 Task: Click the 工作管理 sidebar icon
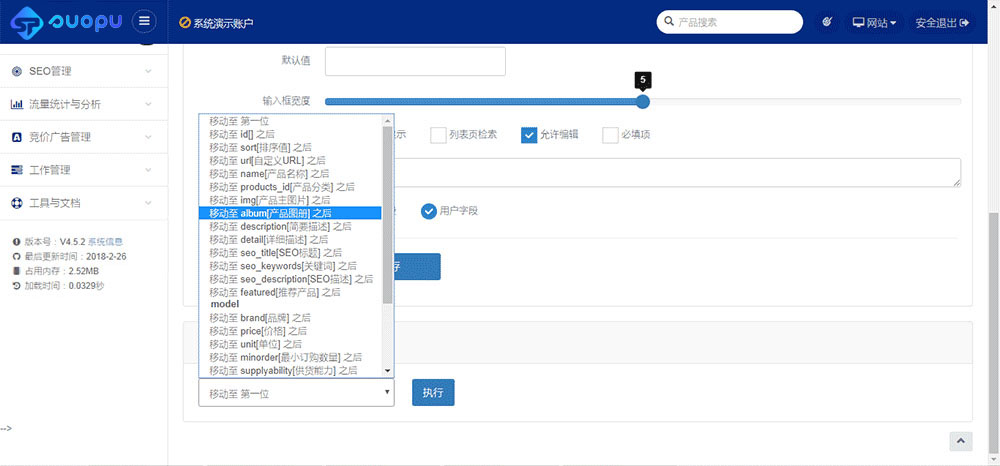[x=17, y=170]
